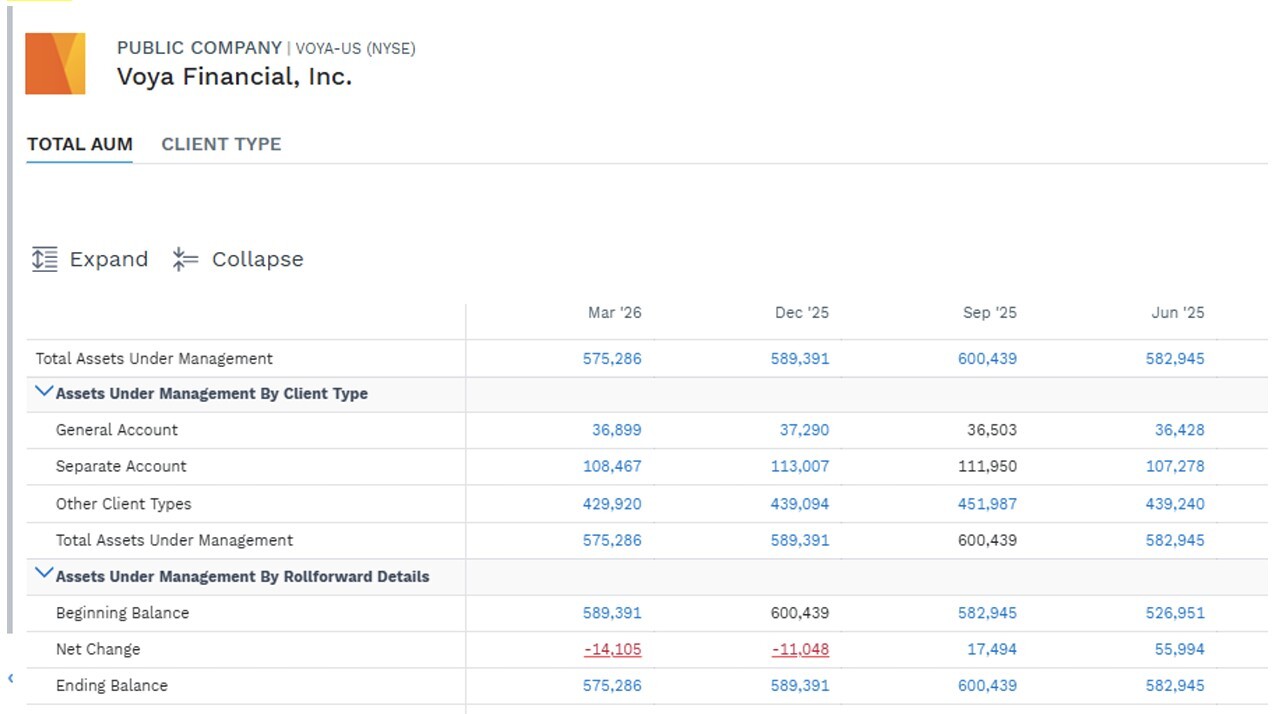Collapse Assets Under Management By Client Type section
The width and height of the screenshot is (1278, 714).
point(43,392)
